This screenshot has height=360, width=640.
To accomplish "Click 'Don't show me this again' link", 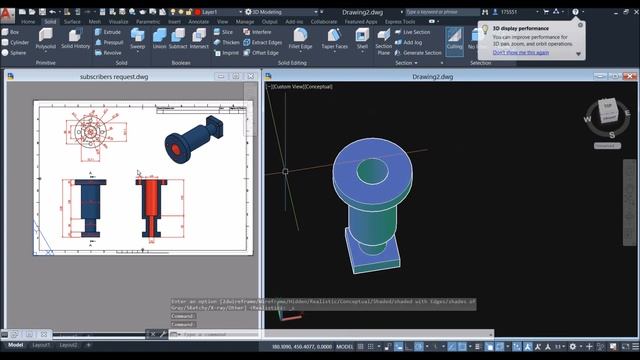I will click(x=520, y=52).
